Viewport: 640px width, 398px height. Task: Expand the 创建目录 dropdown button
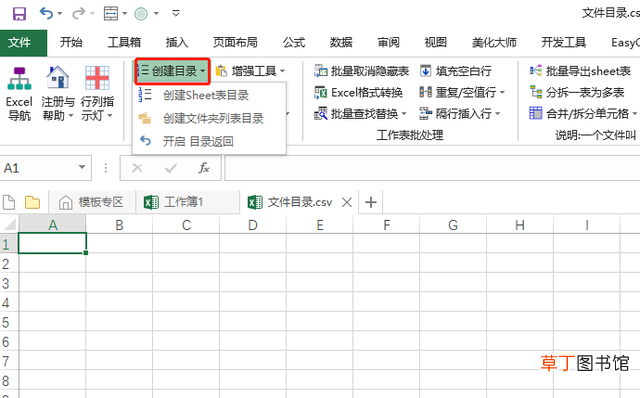173,71
